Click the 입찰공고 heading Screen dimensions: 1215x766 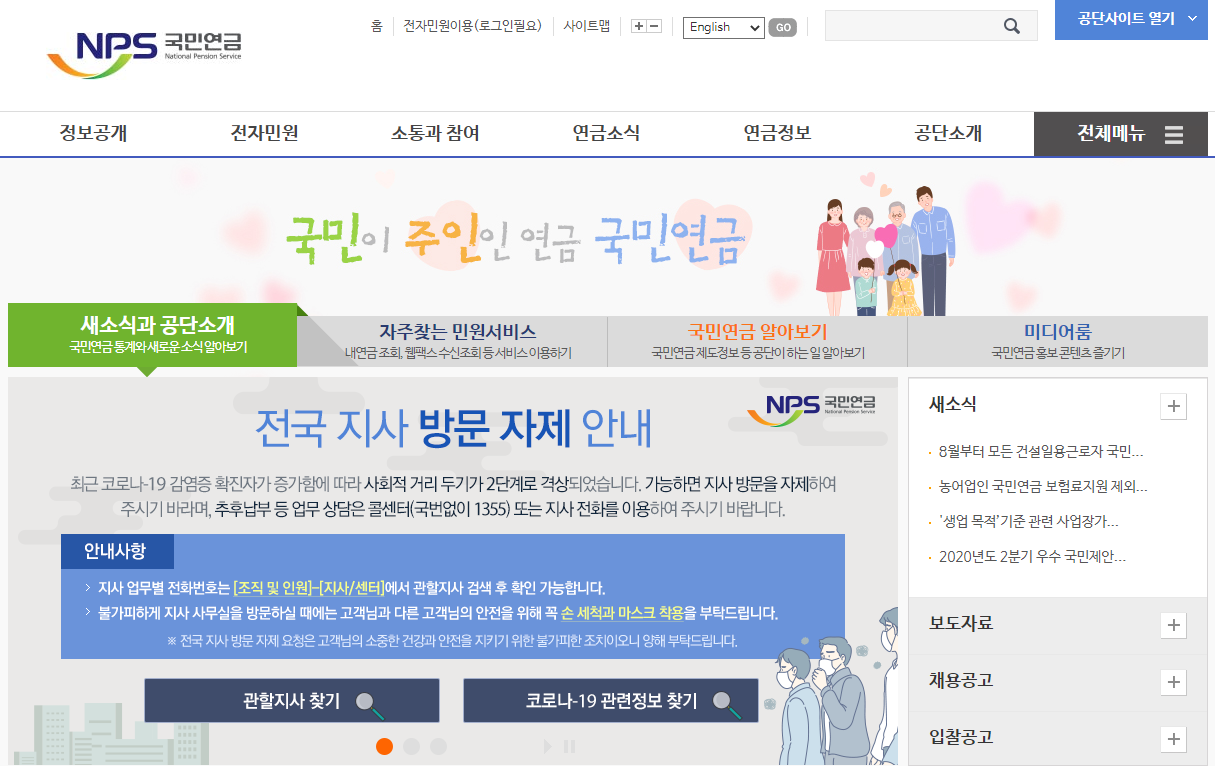tap(961, 738)
